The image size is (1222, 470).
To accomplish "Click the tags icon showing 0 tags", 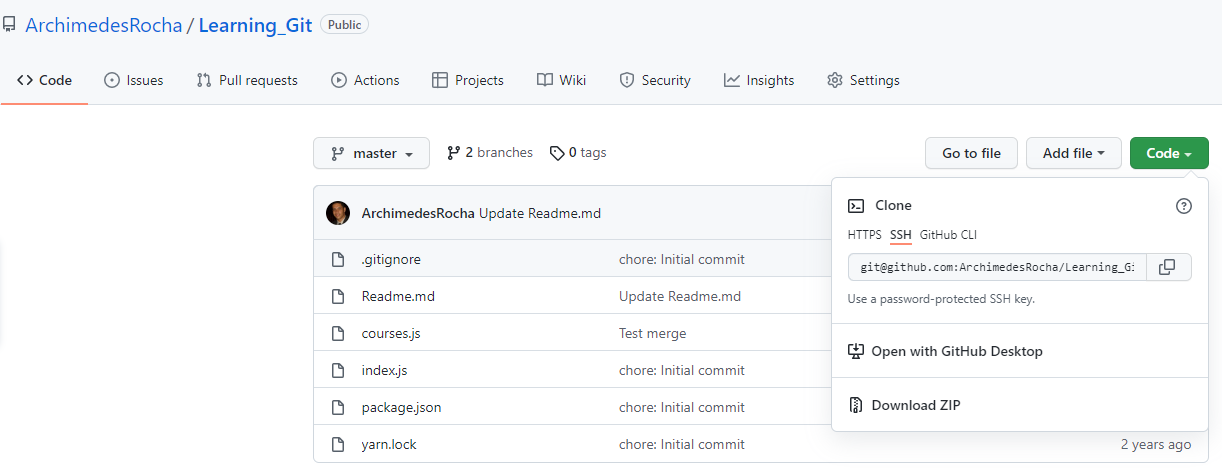I will pyautogui.click(x=556, y=153).
